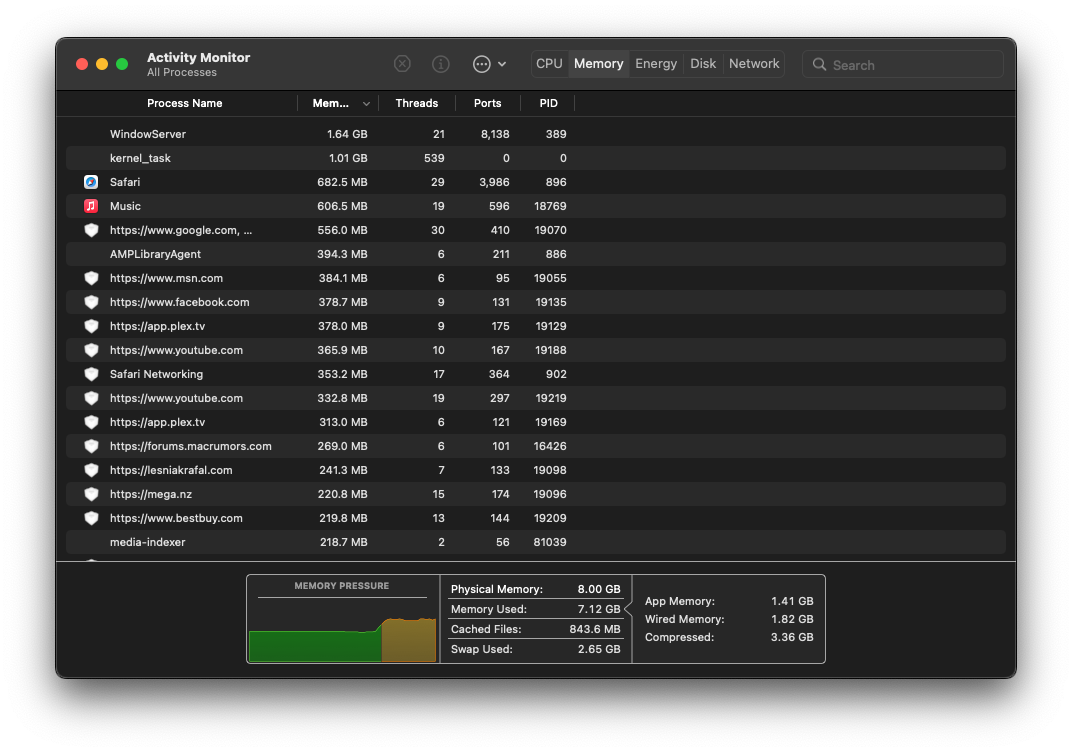Click the stop process (X) toolbar icon
Viewport: 1072px width, 752px height.
402,64
